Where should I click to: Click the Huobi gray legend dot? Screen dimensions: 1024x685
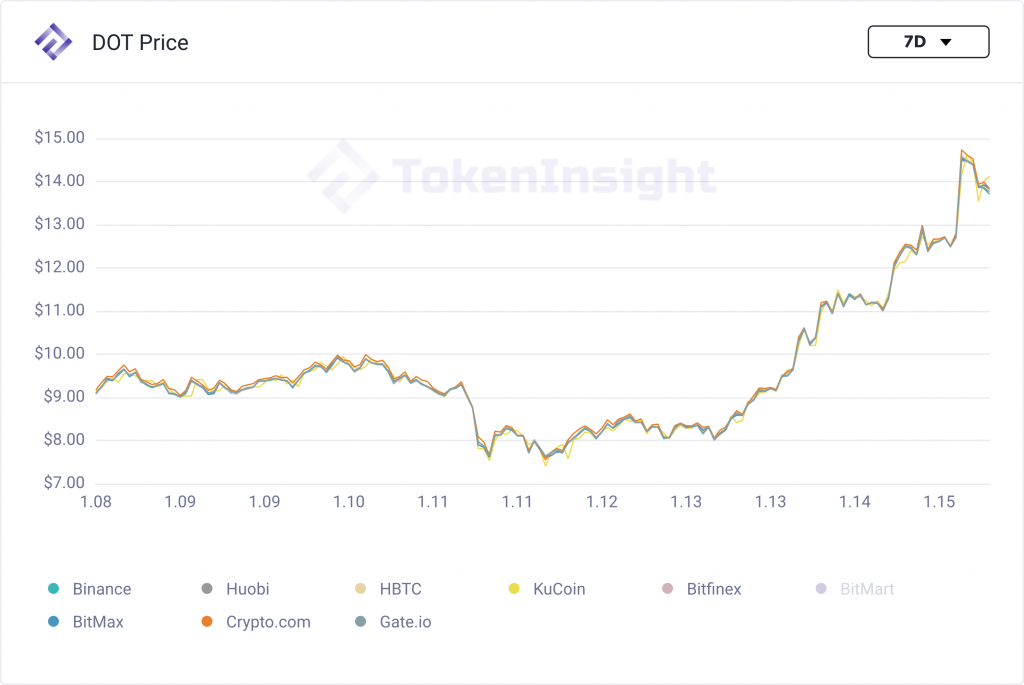coord(207,589)
